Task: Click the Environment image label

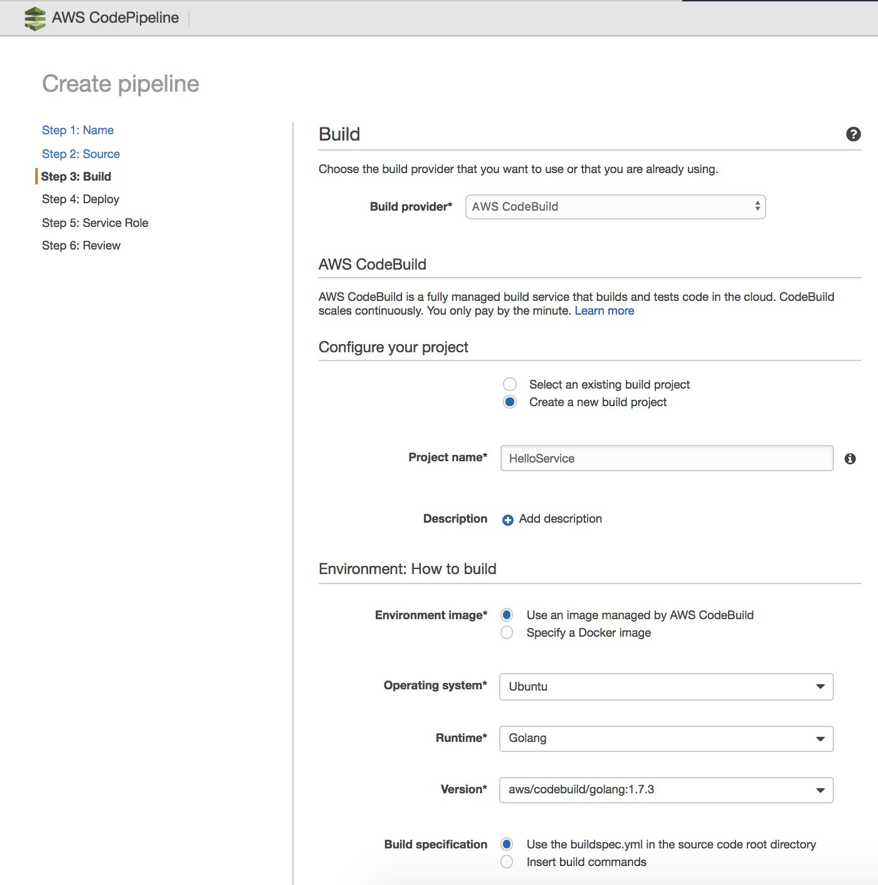Action: 431,615
